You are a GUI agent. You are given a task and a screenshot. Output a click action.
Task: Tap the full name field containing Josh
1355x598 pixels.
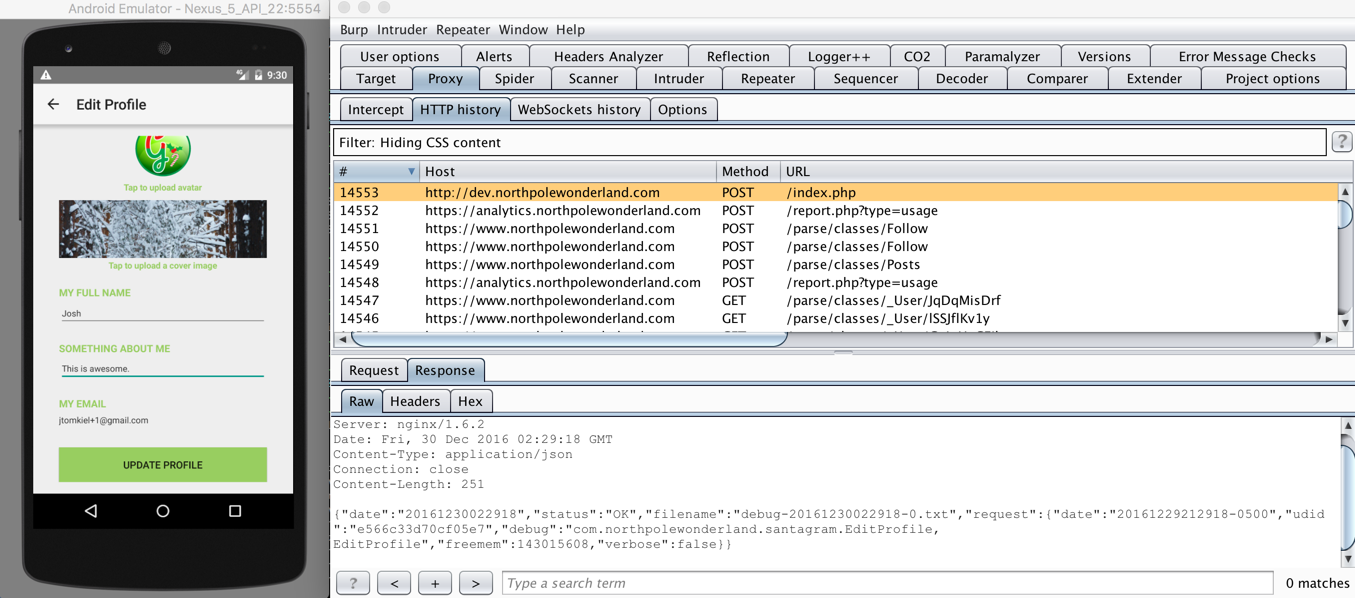[162, 314]
